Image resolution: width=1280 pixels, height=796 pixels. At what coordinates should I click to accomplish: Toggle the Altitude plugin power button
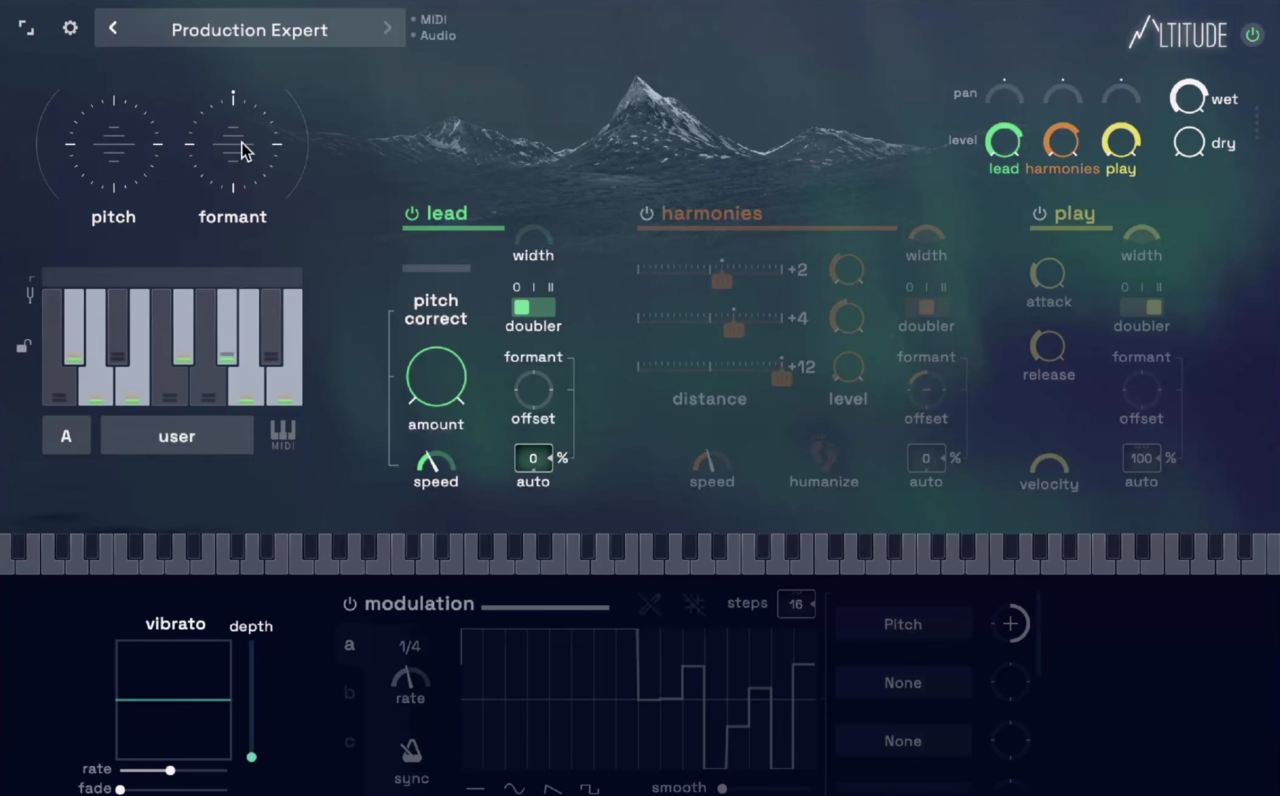coord(1252,35)
